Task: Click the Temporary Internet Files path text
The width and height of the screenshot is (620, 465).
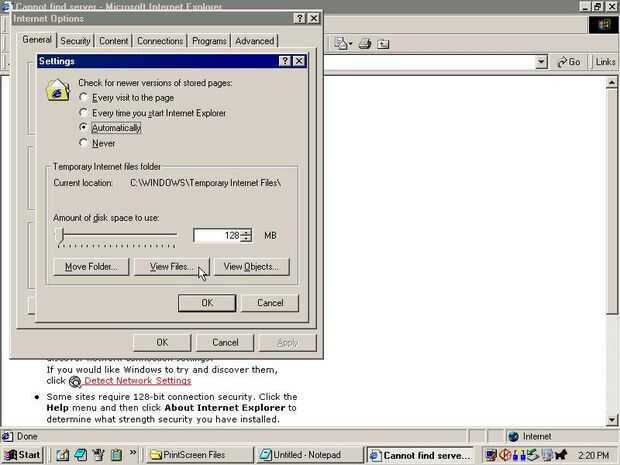Action: tap(206, 183)
